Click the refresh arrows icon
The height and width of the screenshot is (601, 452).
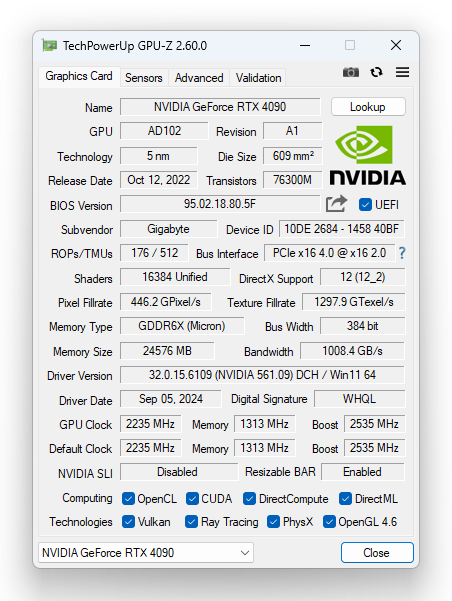click(x=376, y=72)
